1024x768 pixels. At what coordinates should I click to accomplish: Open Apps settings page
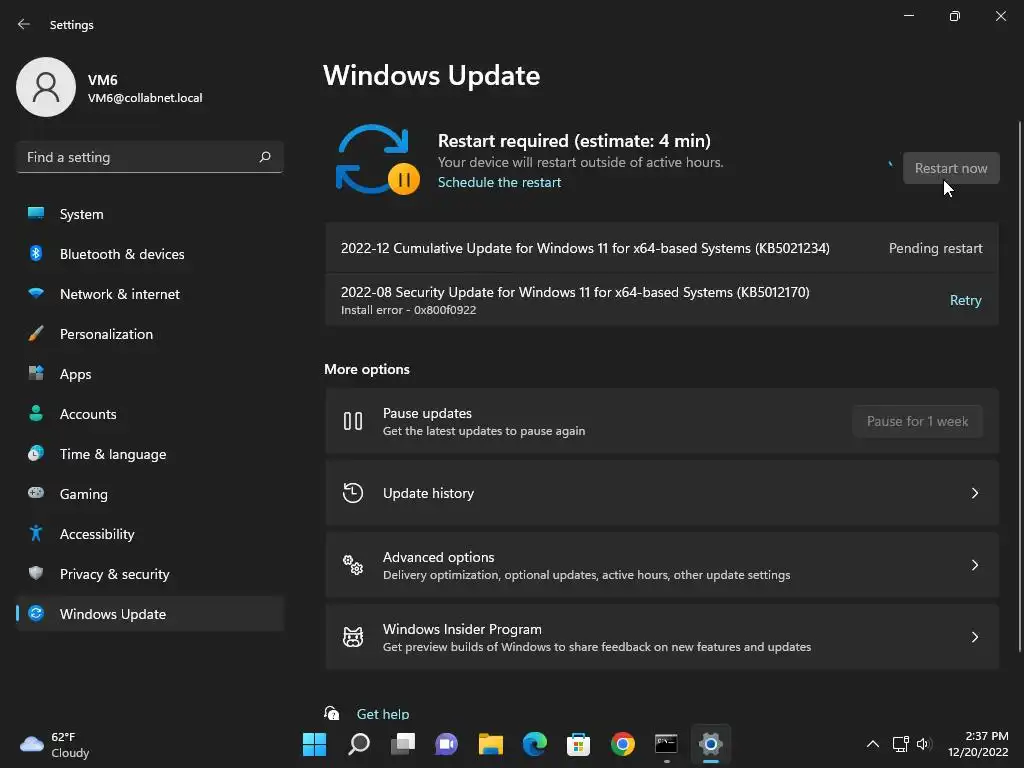coord(150,374)
